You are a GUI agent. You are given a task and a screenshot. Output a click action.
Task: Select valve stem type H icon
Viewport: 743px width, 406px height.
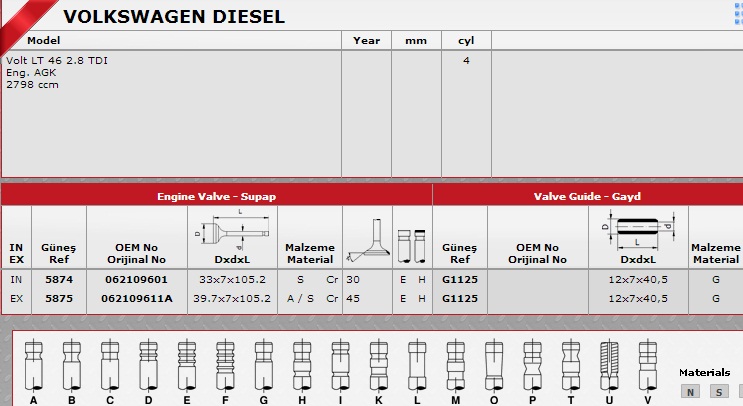pyautogui.click(x=302, y=365)
